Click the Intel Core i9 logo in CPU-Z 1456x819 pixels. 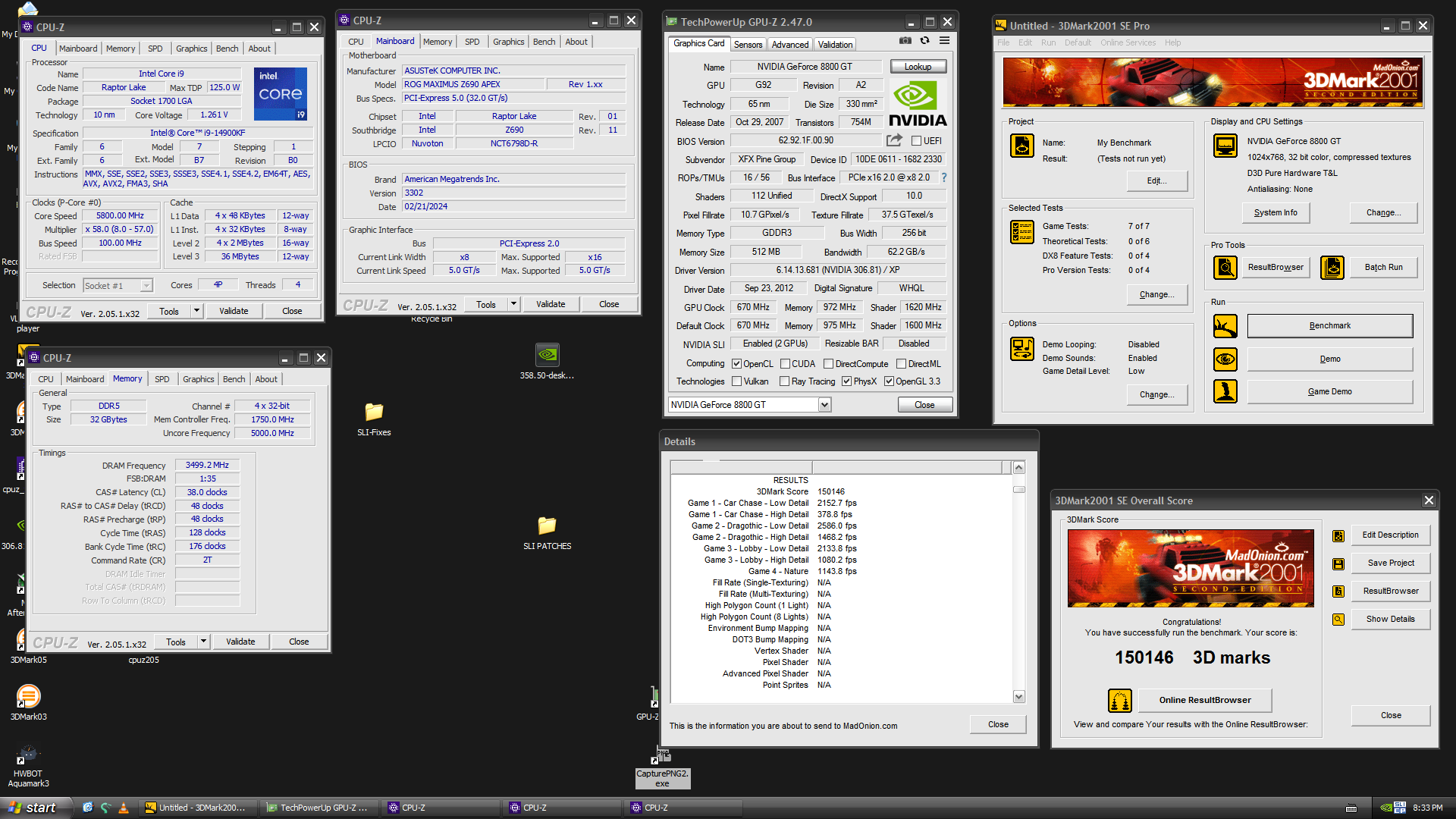click(x=281, y=94)
